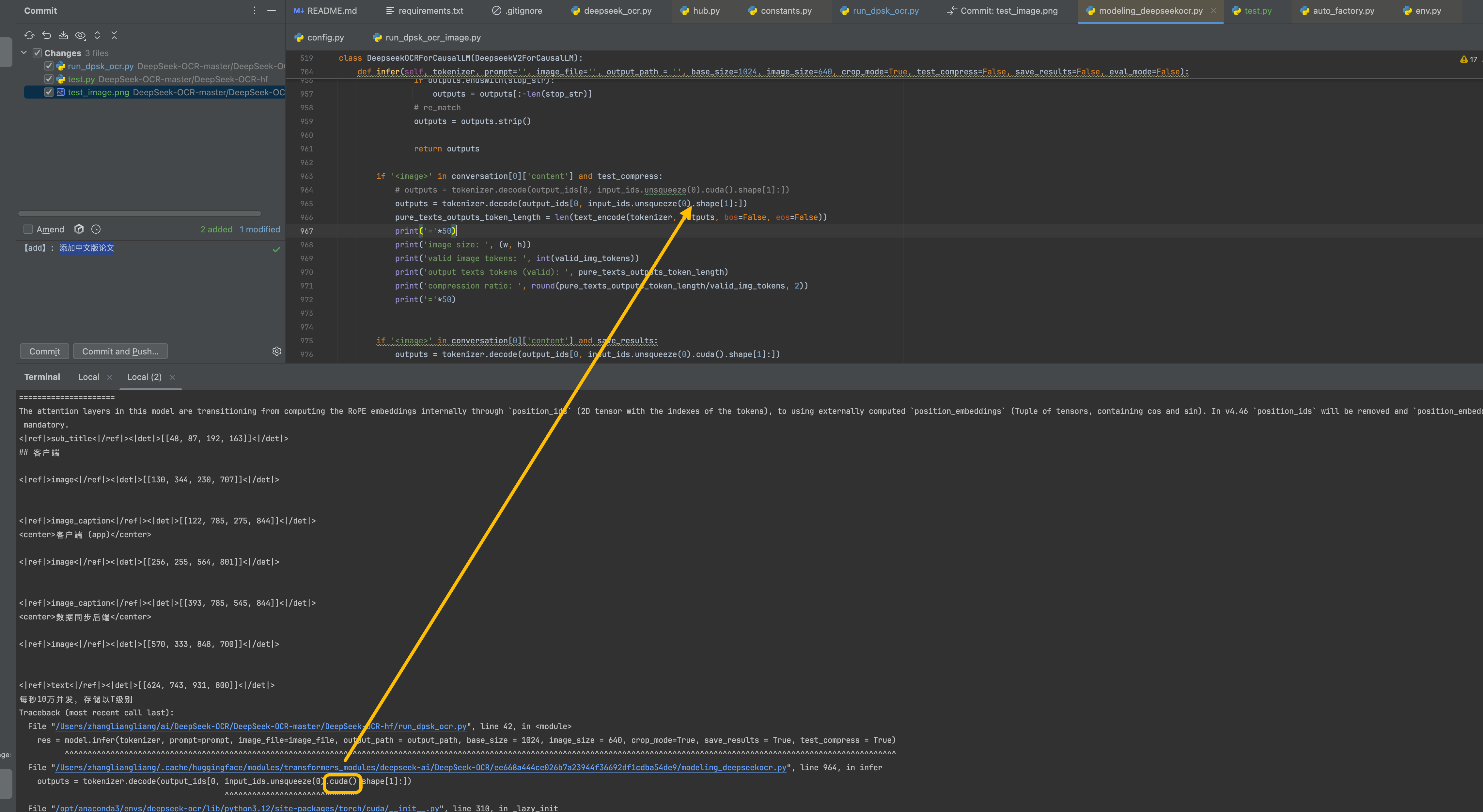Open the eye view options dropdown
This screenshot has height=812, width=1483.
81,35
